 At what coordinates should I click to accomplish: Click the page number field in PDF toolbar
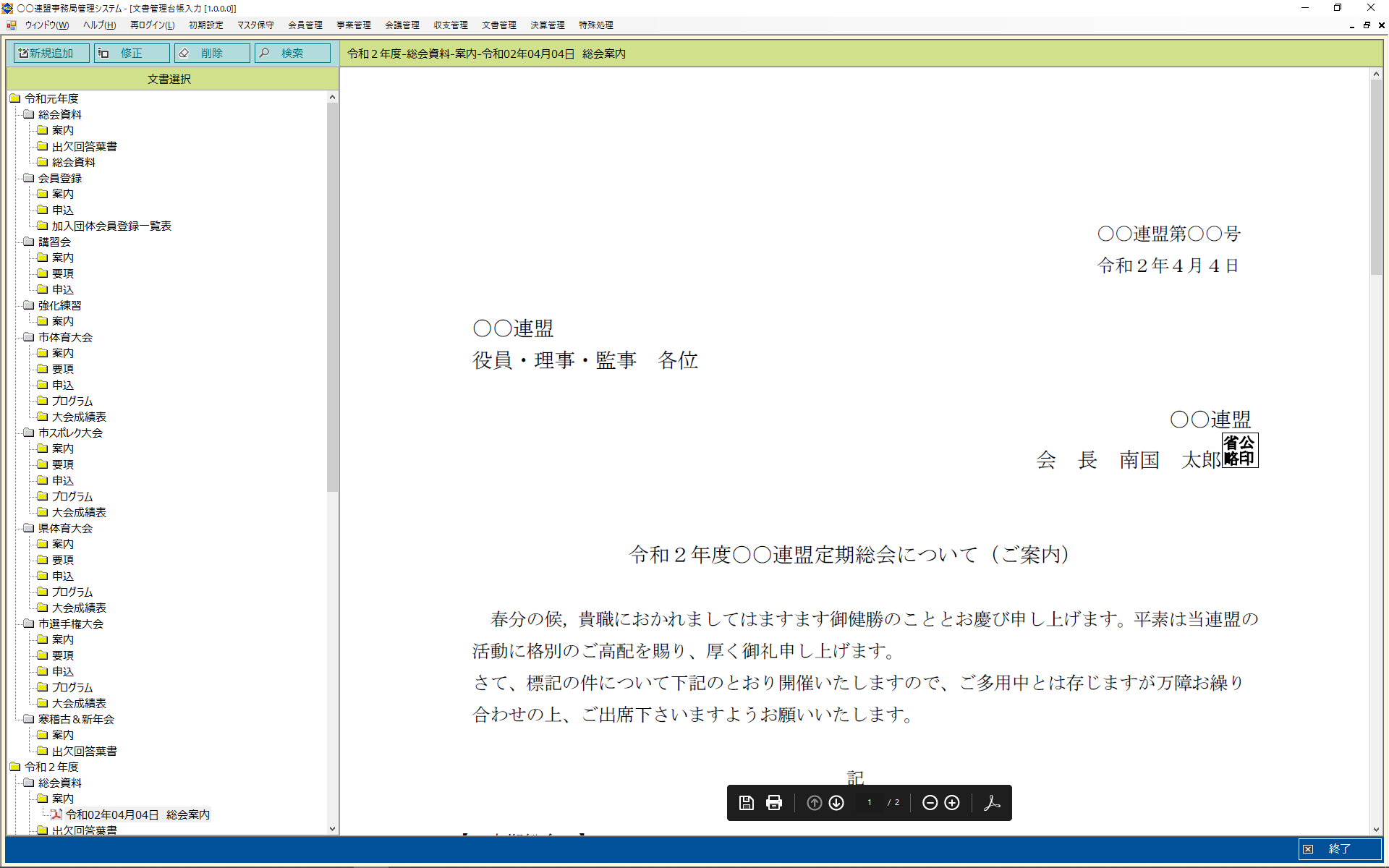point(870,803)
